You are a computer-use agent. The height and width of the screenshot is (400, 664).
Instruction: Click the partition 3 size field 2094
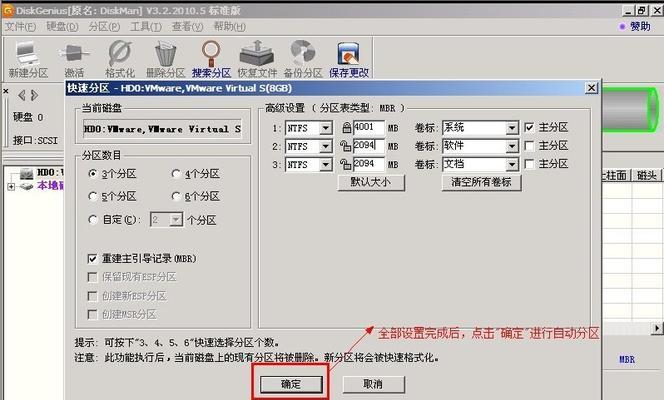coord(369,164)
